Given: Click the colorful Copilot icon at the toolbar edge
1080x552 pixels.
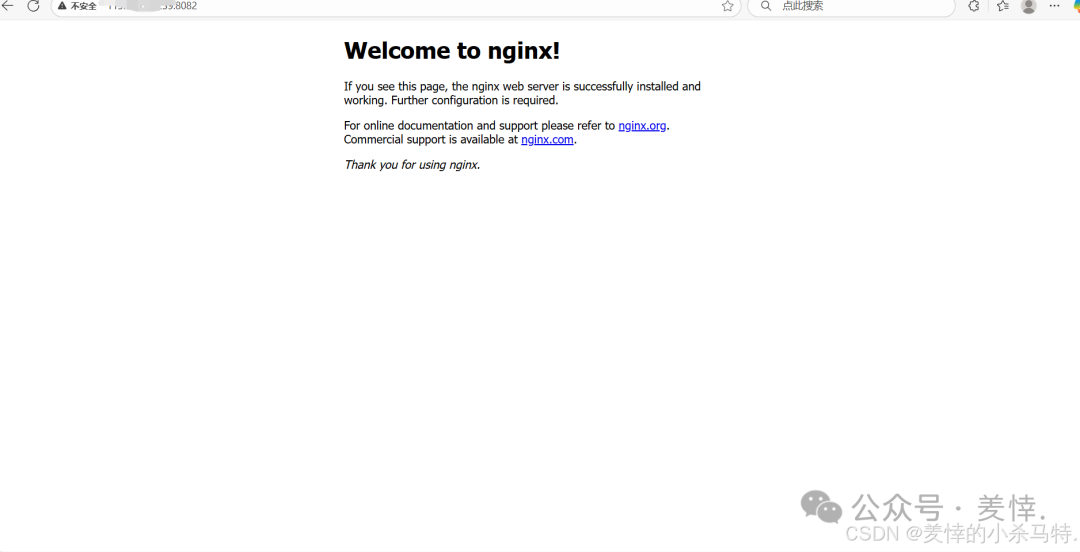Looking at the screenshot, I should (1076, 6).
